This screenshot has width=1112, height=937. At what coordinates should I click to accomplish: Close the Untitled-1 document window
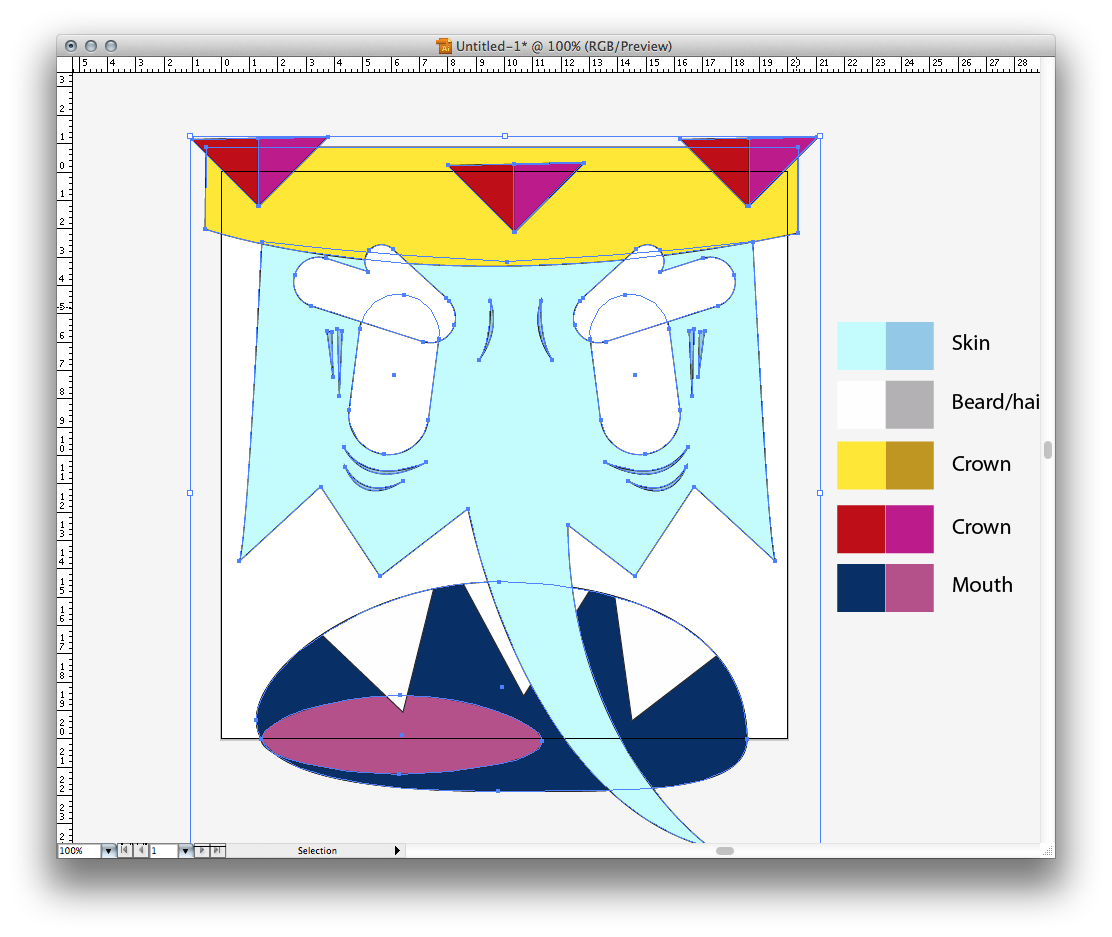(71, 46)
